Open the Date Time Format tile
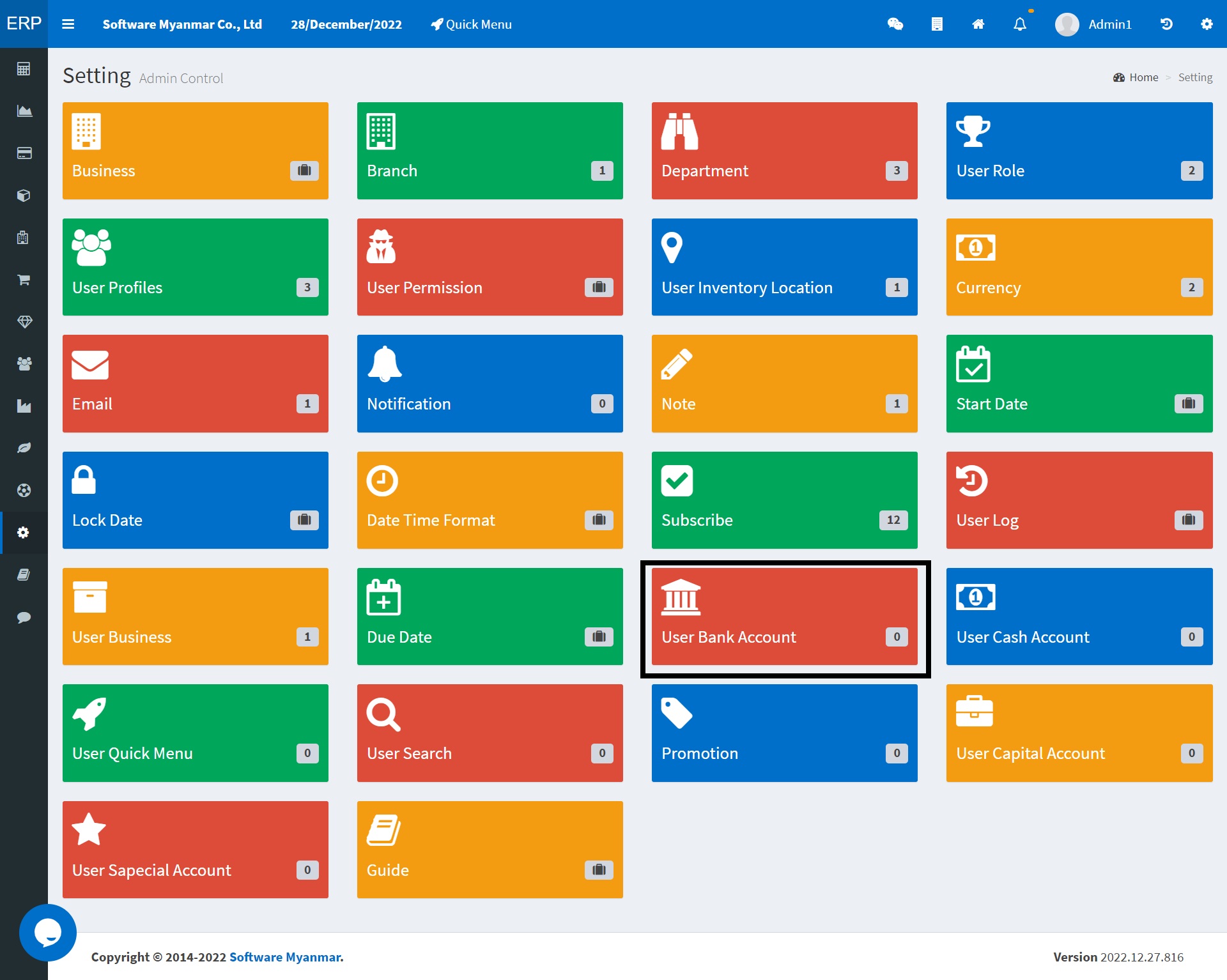Viewport: 1227px width, 980px height. tap(490, 500)
